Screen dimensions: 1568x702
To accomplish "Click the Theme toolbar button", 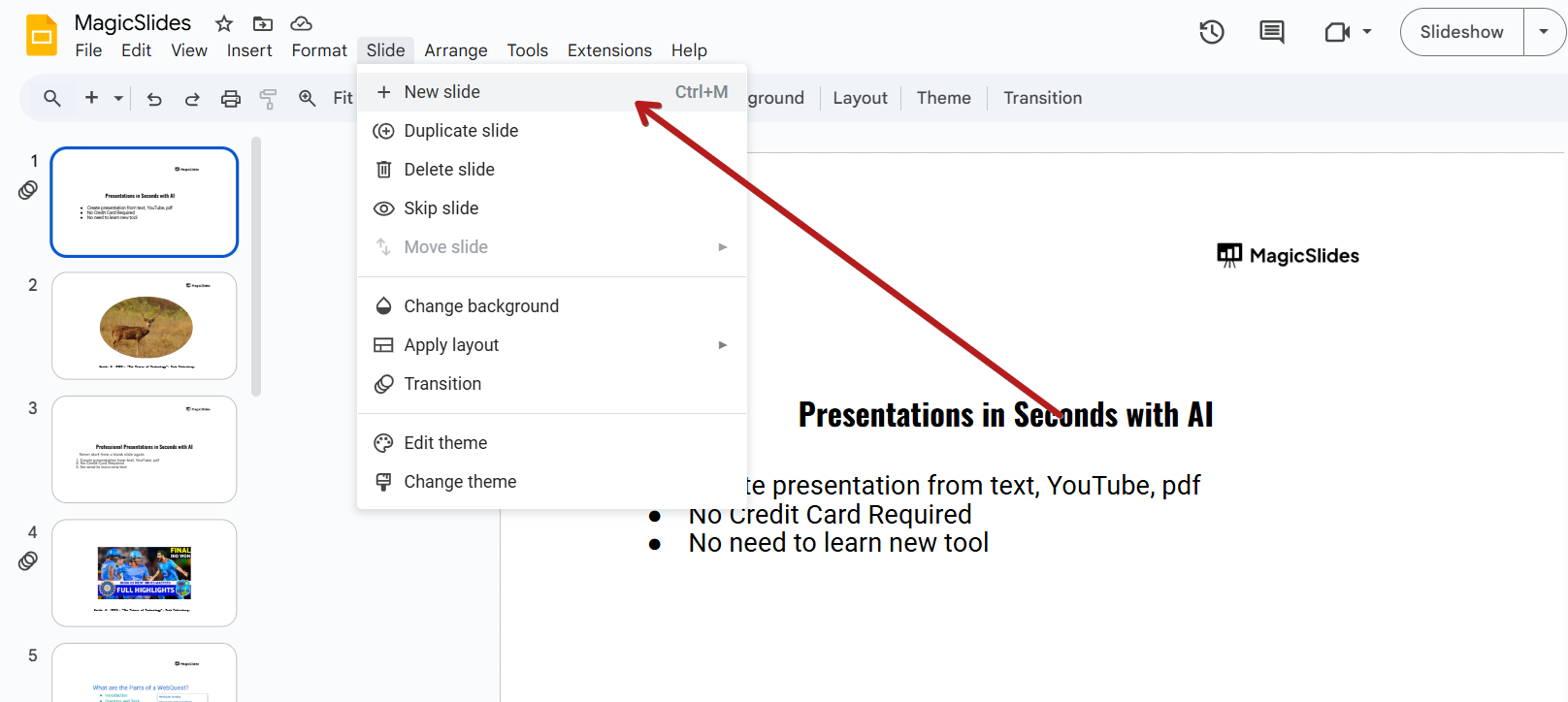I will (x=943, y=98).
